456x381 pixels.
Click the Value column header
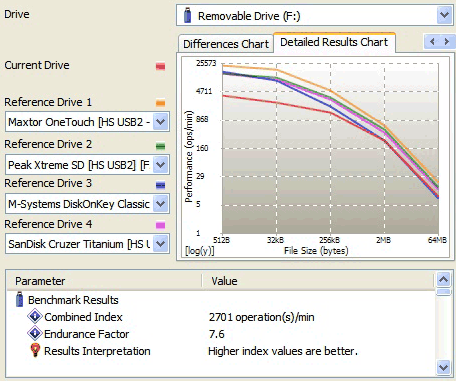pos(318,281)
